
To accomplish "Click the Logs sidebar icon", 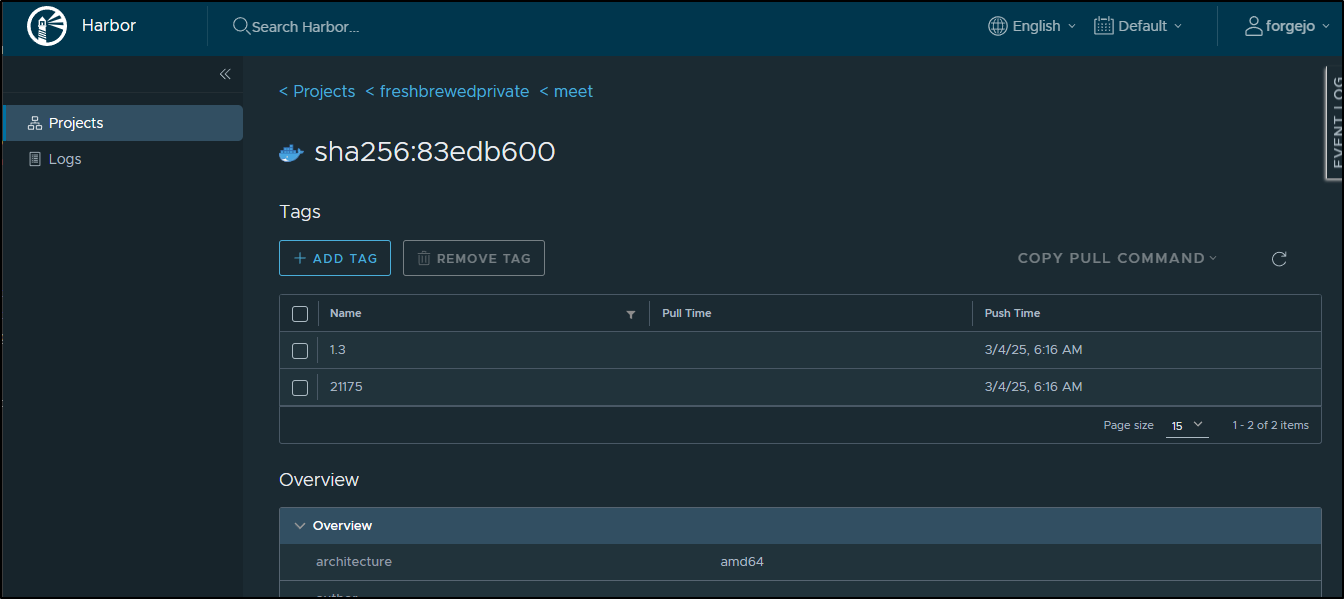I will (x=35, y=159).
